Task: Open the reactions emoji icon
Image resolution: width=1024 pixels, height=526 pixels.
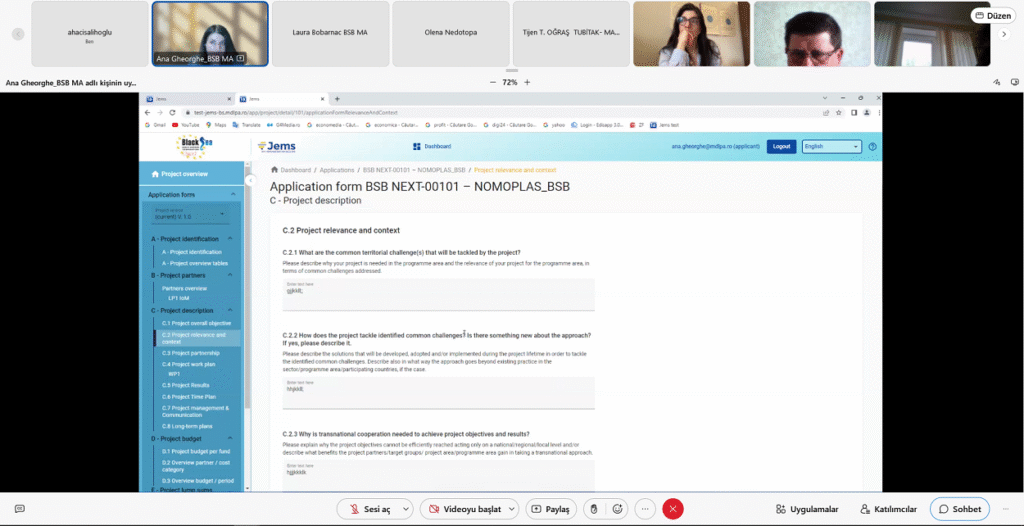Action: pos(618,509)
